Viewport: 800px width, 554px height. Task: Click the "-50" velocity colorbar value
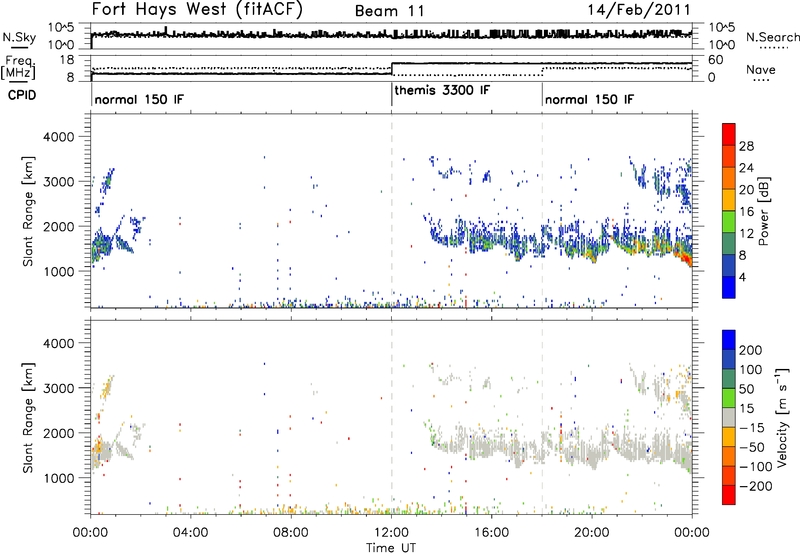coord(752,447)
